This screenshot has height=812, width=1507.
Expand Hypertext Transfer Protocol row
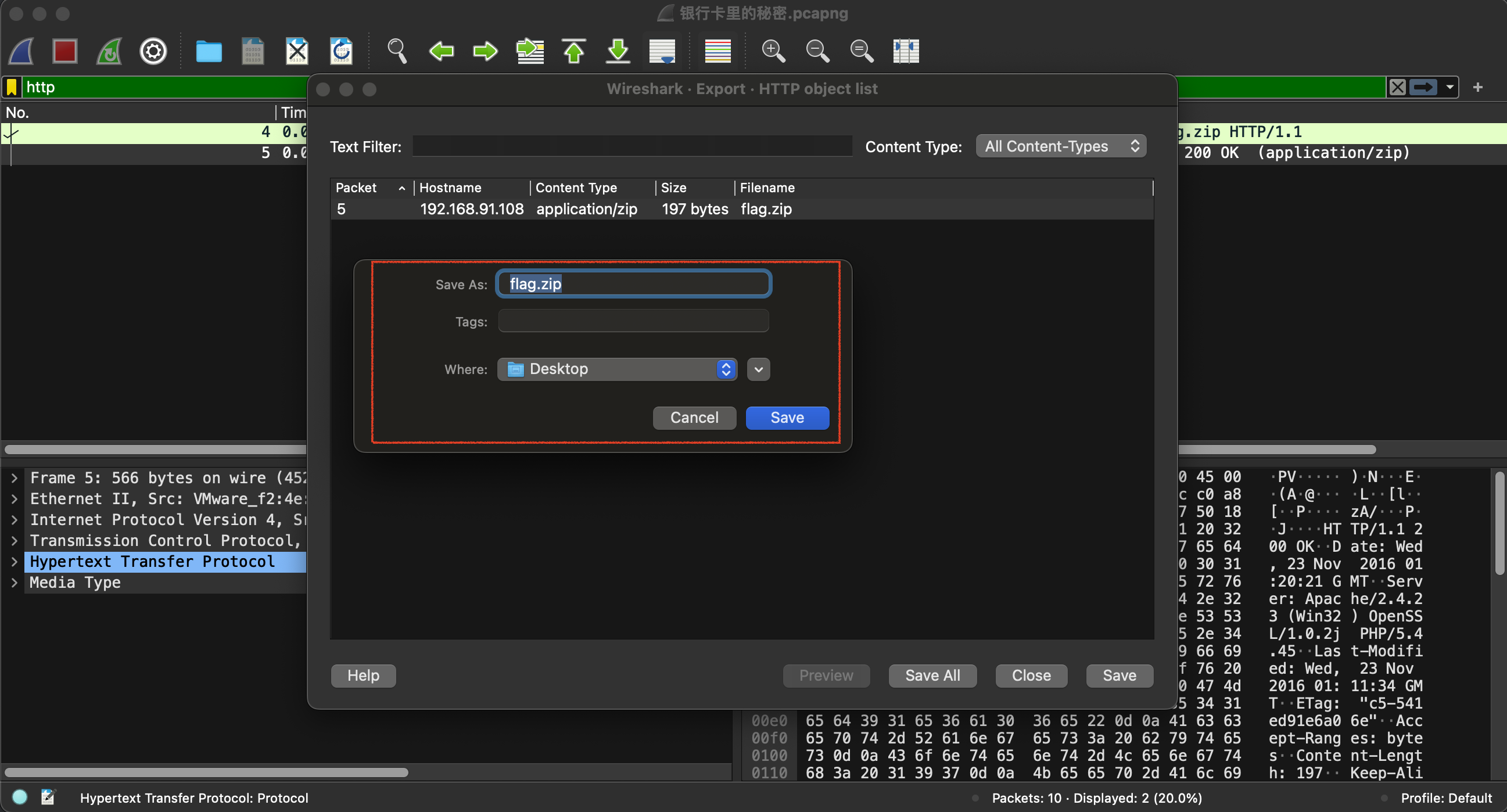tap(15, 562)
